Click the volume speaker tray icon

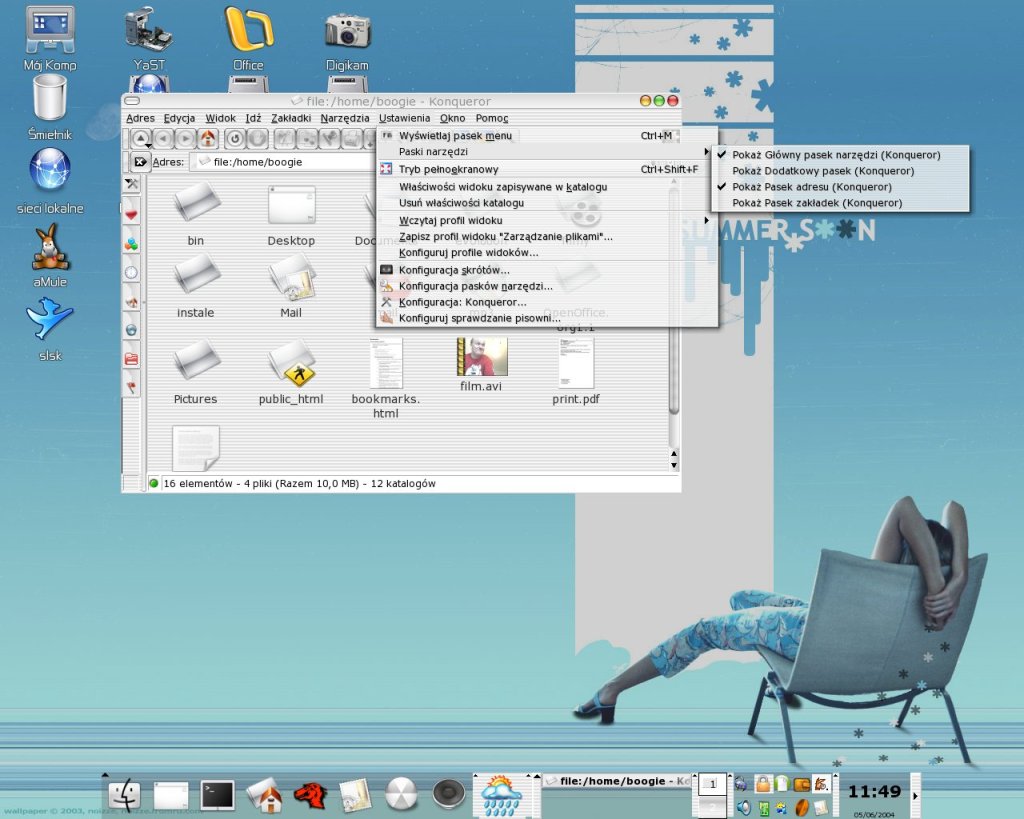tap(744, 808)
